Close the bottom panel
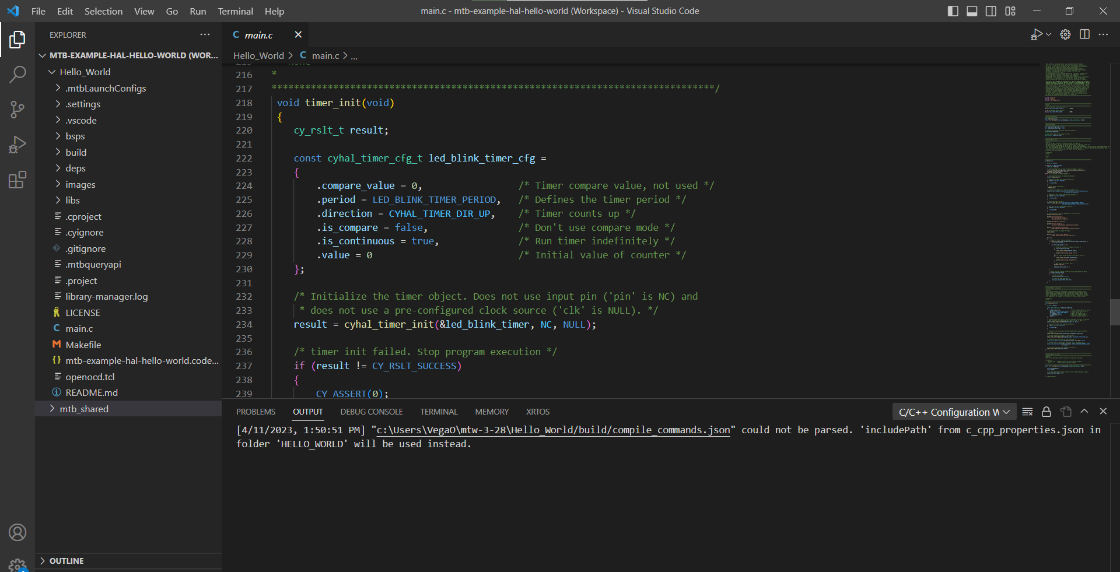The width and height of the screenshot is (1120, 572). coord(1104,412)
